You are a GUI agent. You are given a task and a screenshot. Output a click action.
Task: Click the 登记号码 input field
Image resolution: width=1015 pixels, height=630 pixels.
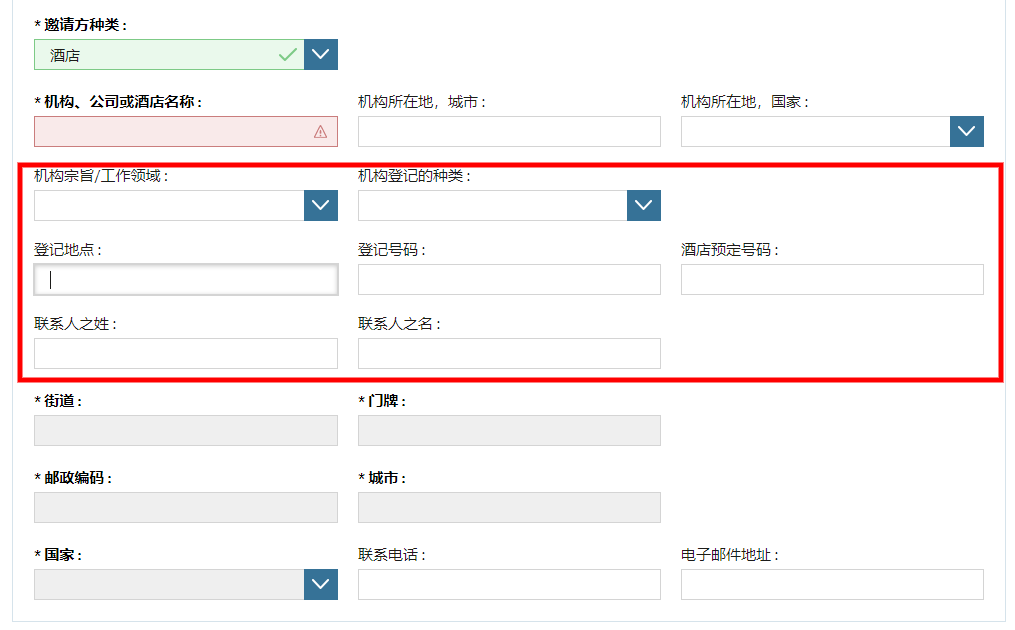click(509, 280)
